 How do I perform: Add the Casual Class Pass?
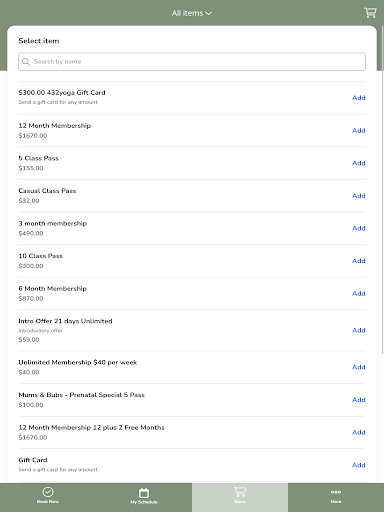click(x=359, y=196)
